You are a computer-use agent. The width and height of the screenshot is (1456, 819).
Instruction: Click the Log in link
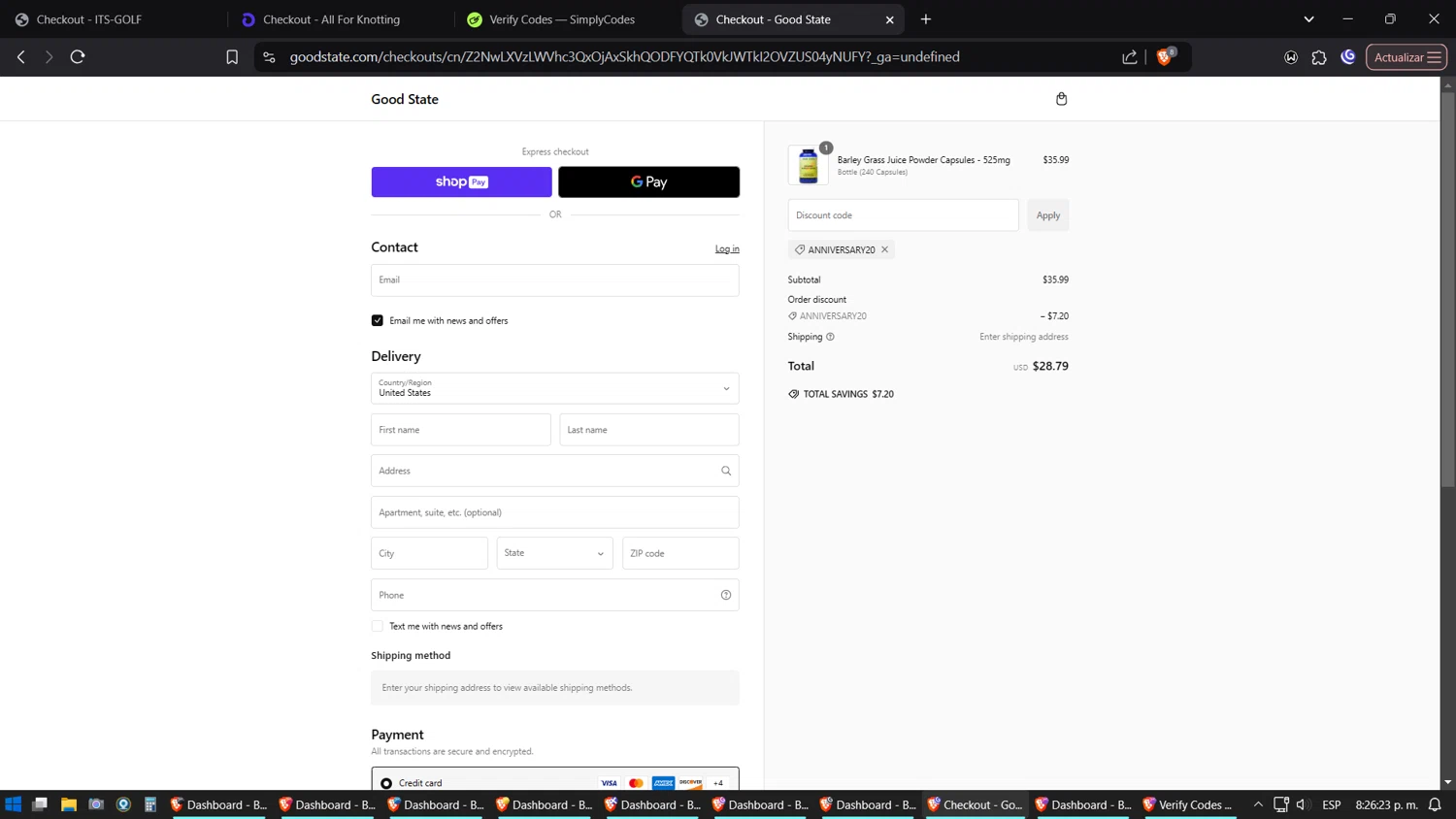(727, 249)
